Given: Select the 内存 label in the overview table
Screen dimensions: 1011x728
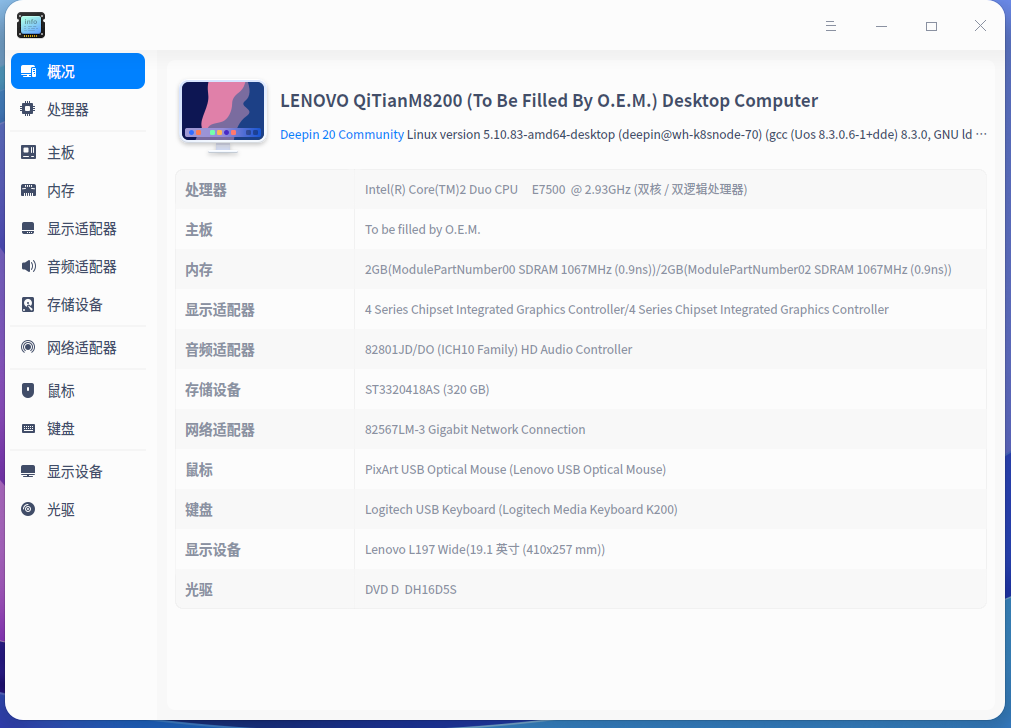Looking at the screenshot, I should 199,270.
